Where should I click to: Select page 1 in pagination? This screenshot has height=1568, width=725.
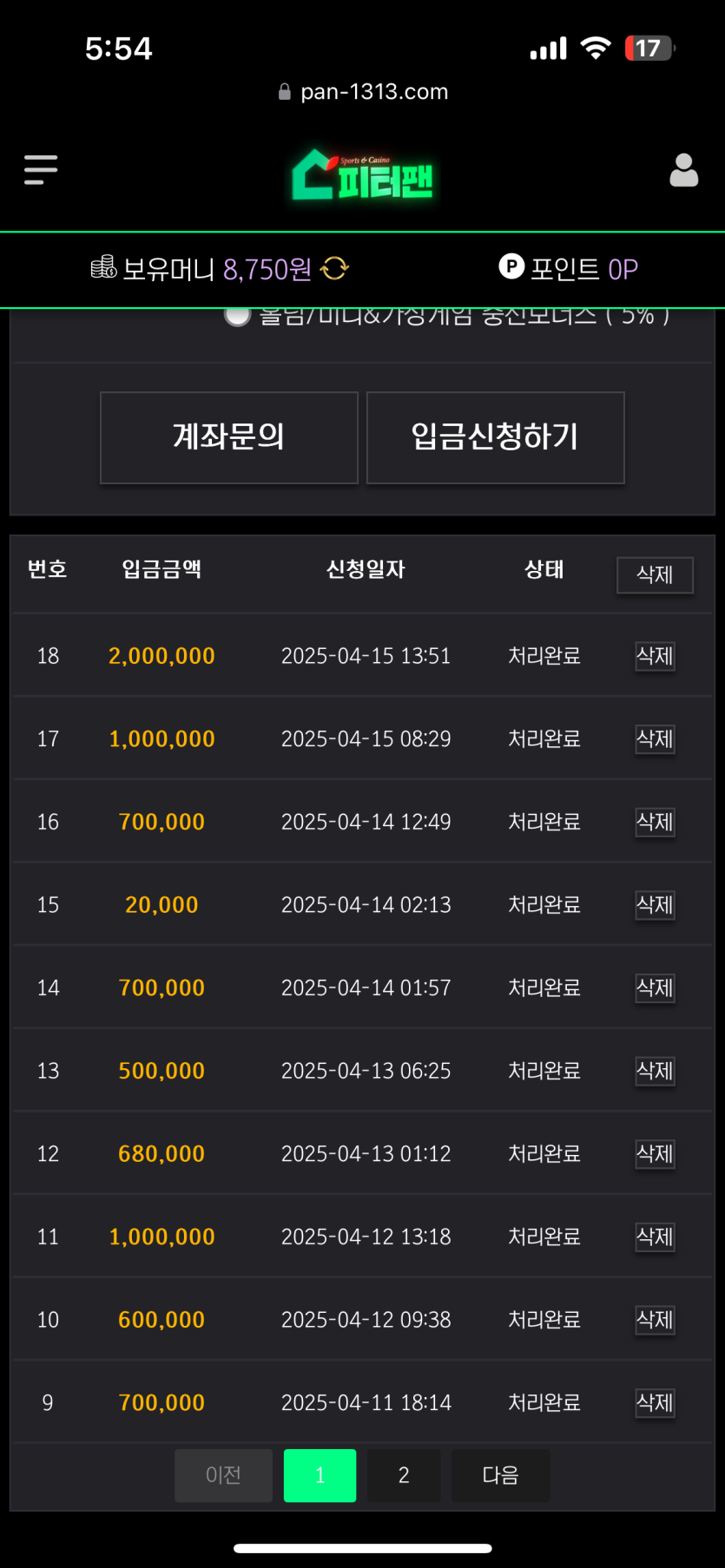320,1475
